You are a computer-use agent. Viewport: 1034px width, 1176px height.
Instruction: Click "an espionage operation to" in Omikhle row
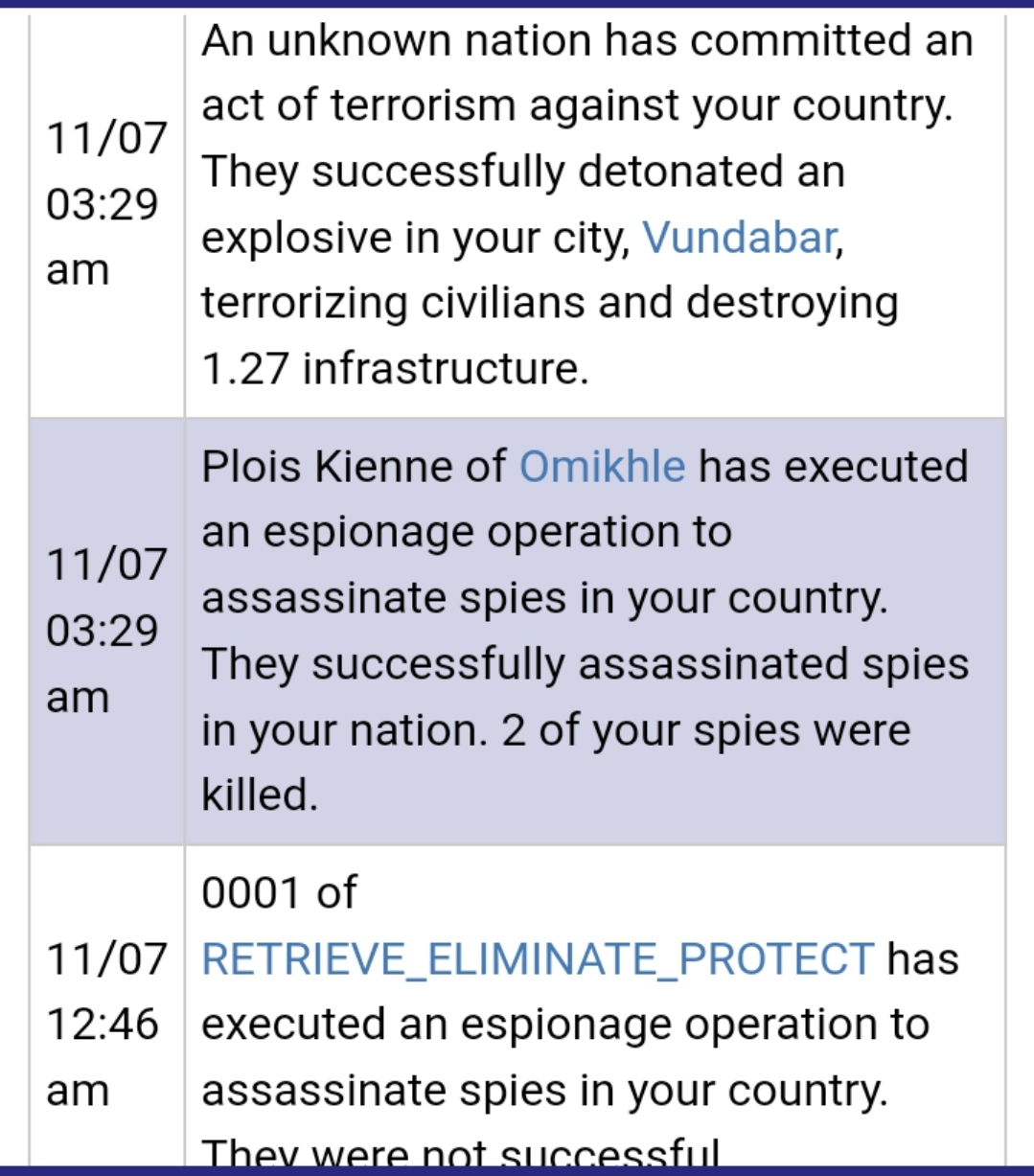(x=467, y=532)
